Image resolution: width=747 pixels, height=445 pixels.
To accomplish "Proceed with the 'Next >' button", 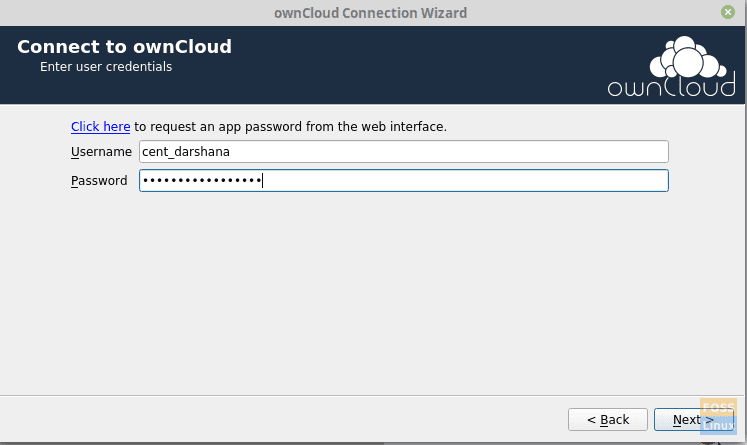I will coord(694,419).
